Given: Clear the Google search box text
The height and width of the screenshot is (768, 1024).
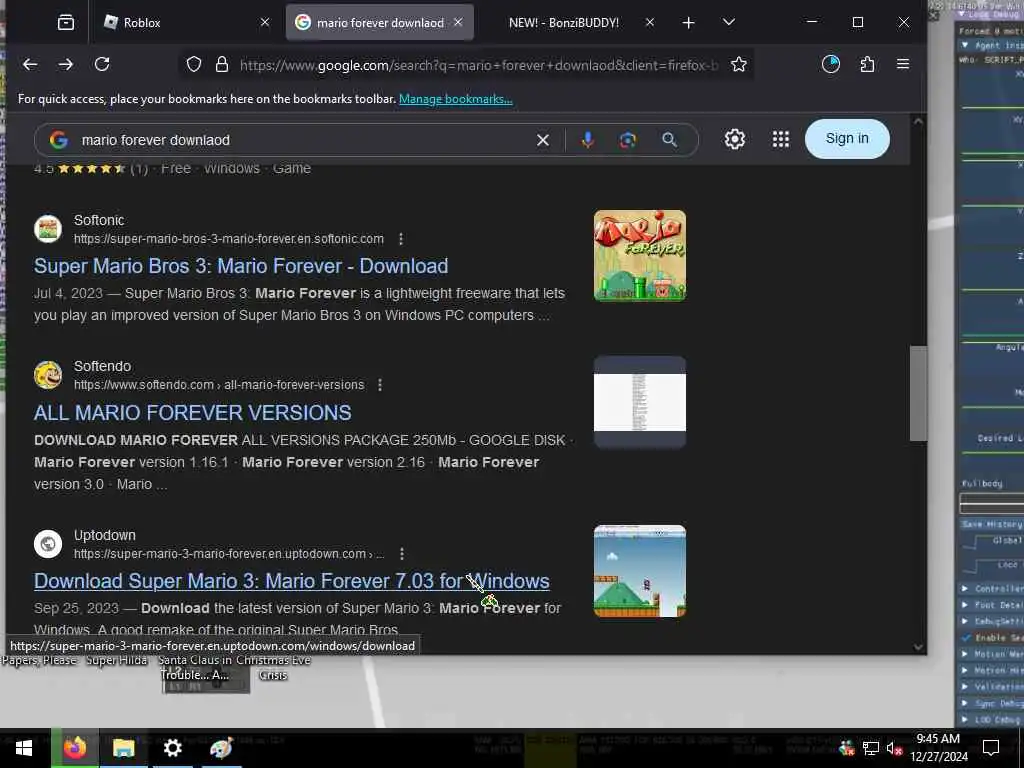Looking at the screenshot, I should click(543, 140).
